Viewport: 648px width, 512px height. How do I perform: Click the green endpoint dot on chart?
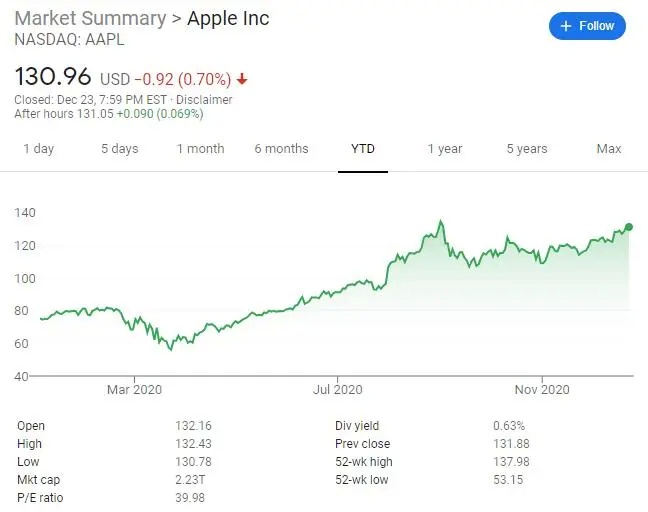pos(629,227)
